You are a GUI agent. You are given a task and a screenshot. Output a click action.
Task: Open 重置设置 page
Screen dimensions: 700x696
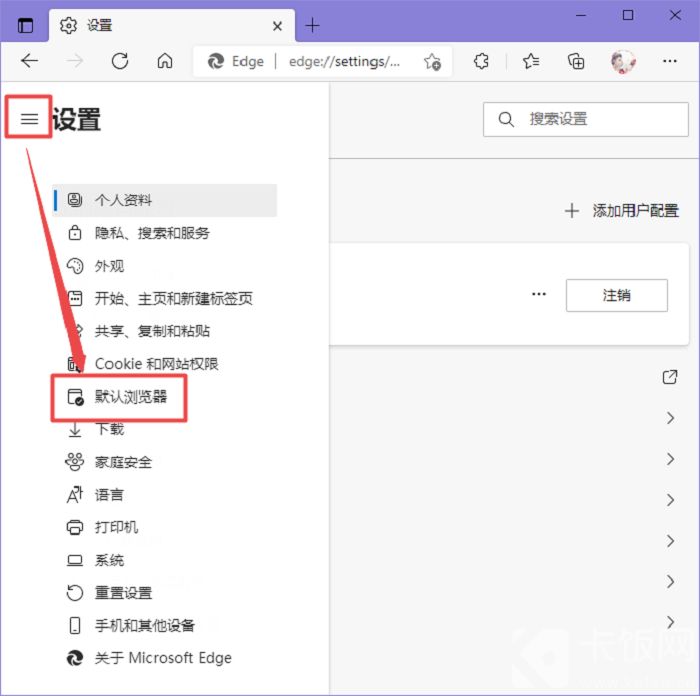coord(109,593)
